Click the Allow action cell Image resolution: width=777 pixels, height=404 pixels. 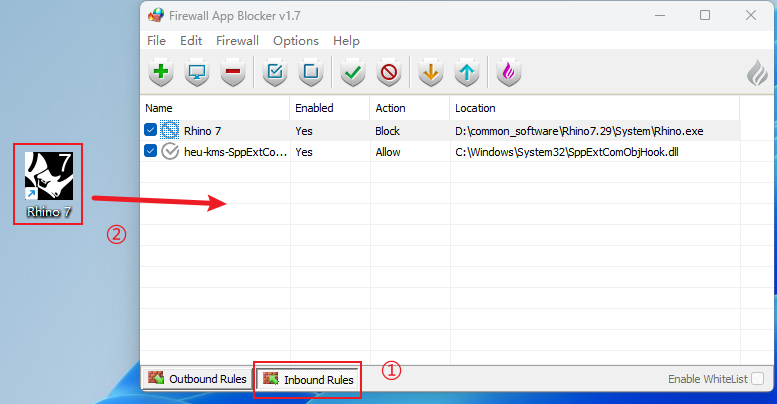(x=388, y=152)
